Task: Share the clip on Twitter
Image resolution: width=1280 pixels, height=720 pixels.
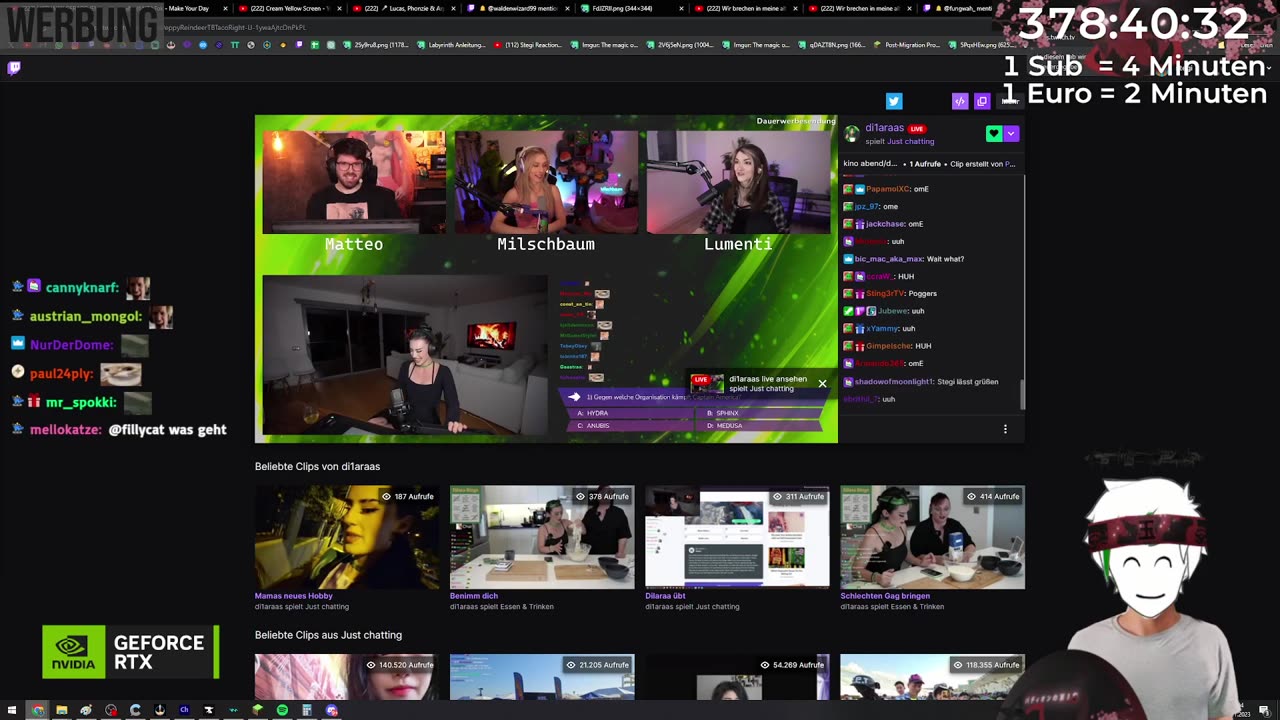Action: click(894, 101)
